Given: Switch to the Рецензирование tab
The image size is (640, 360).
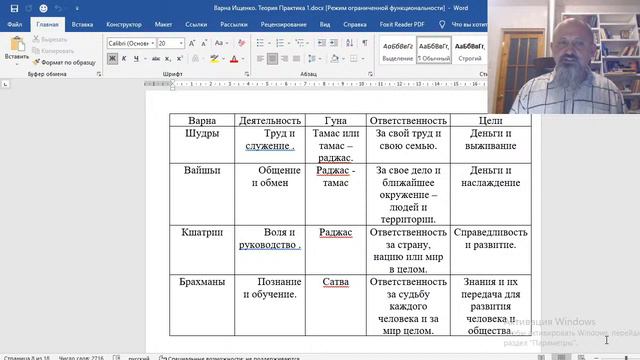Looking at the screenshot, I should (284, 24).
